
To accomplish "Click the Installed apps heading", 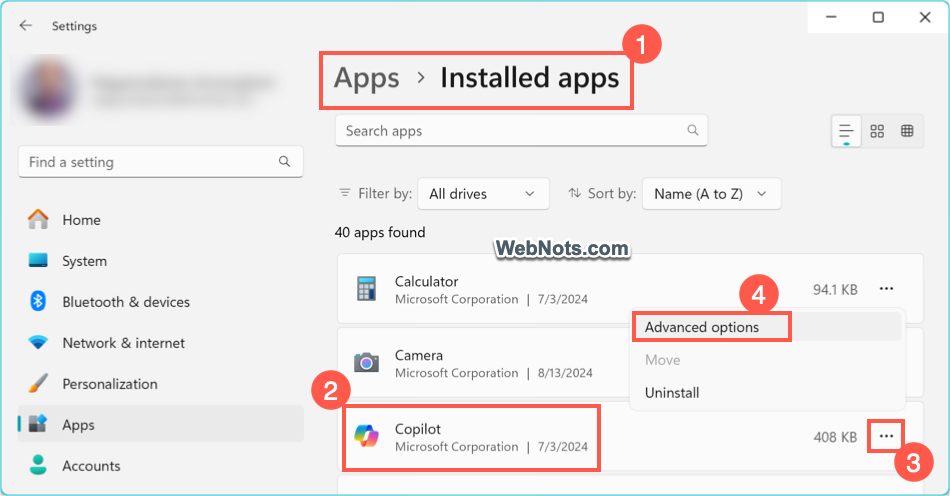I will (530, 79).
